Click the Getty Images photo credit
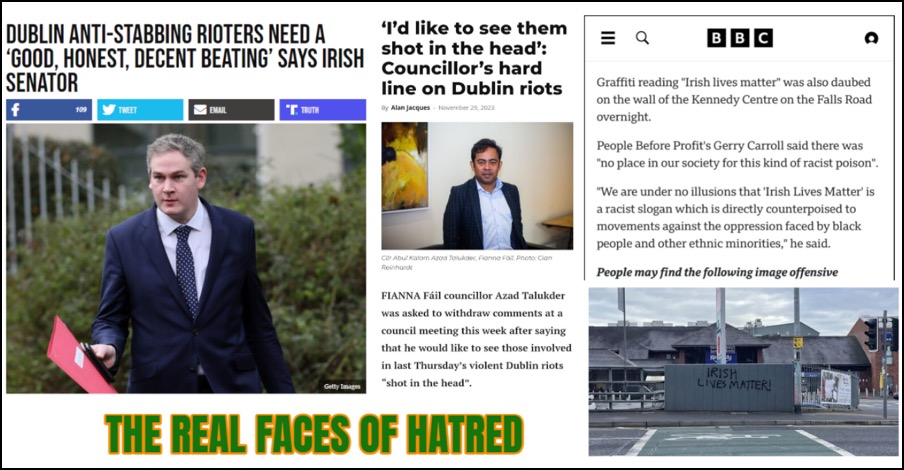The image size is (904, 470). (342, 386)
